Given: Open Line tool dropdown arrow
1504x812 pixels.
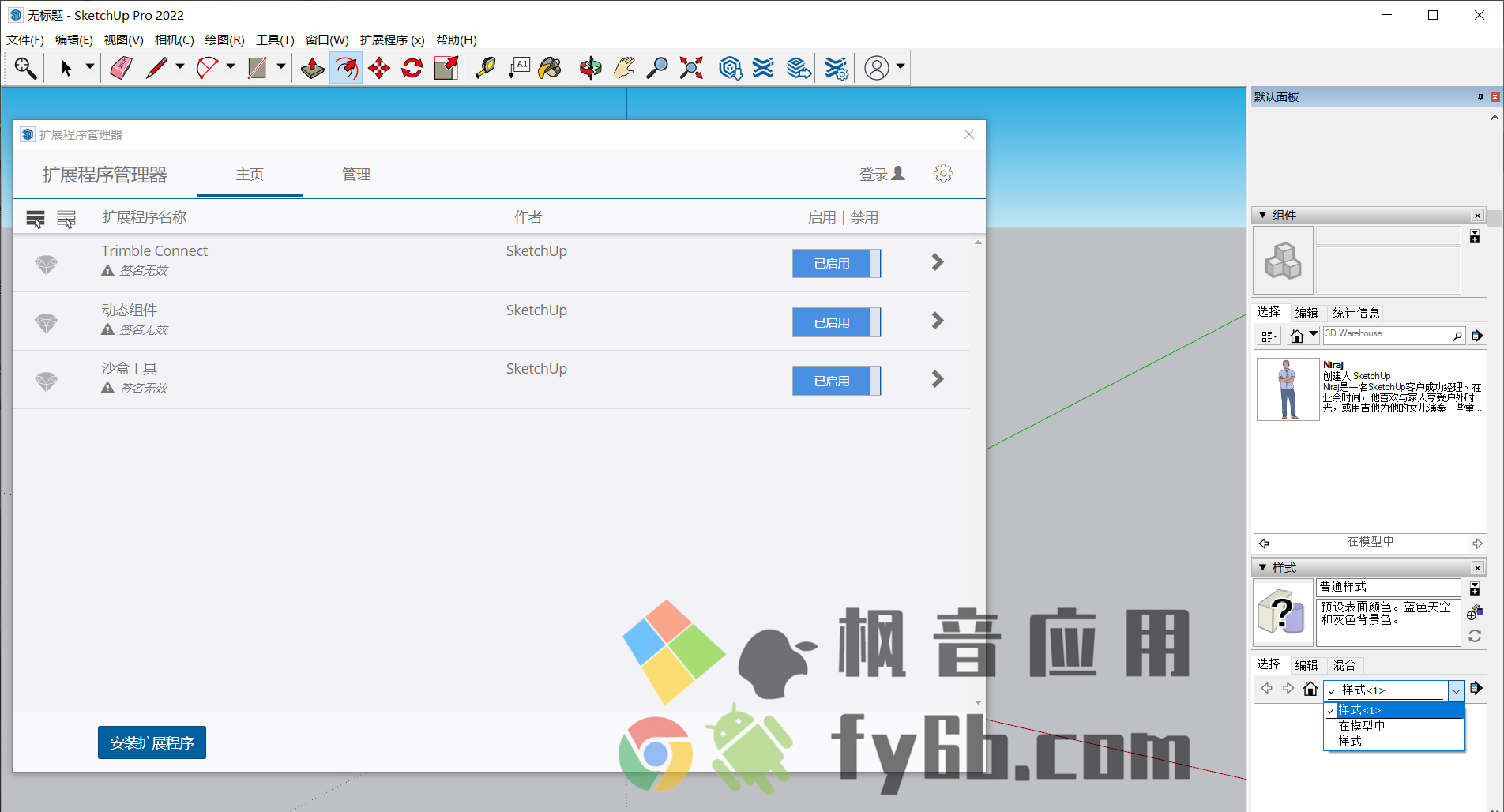Looking at the screenshot, I should tap(180, 67).
